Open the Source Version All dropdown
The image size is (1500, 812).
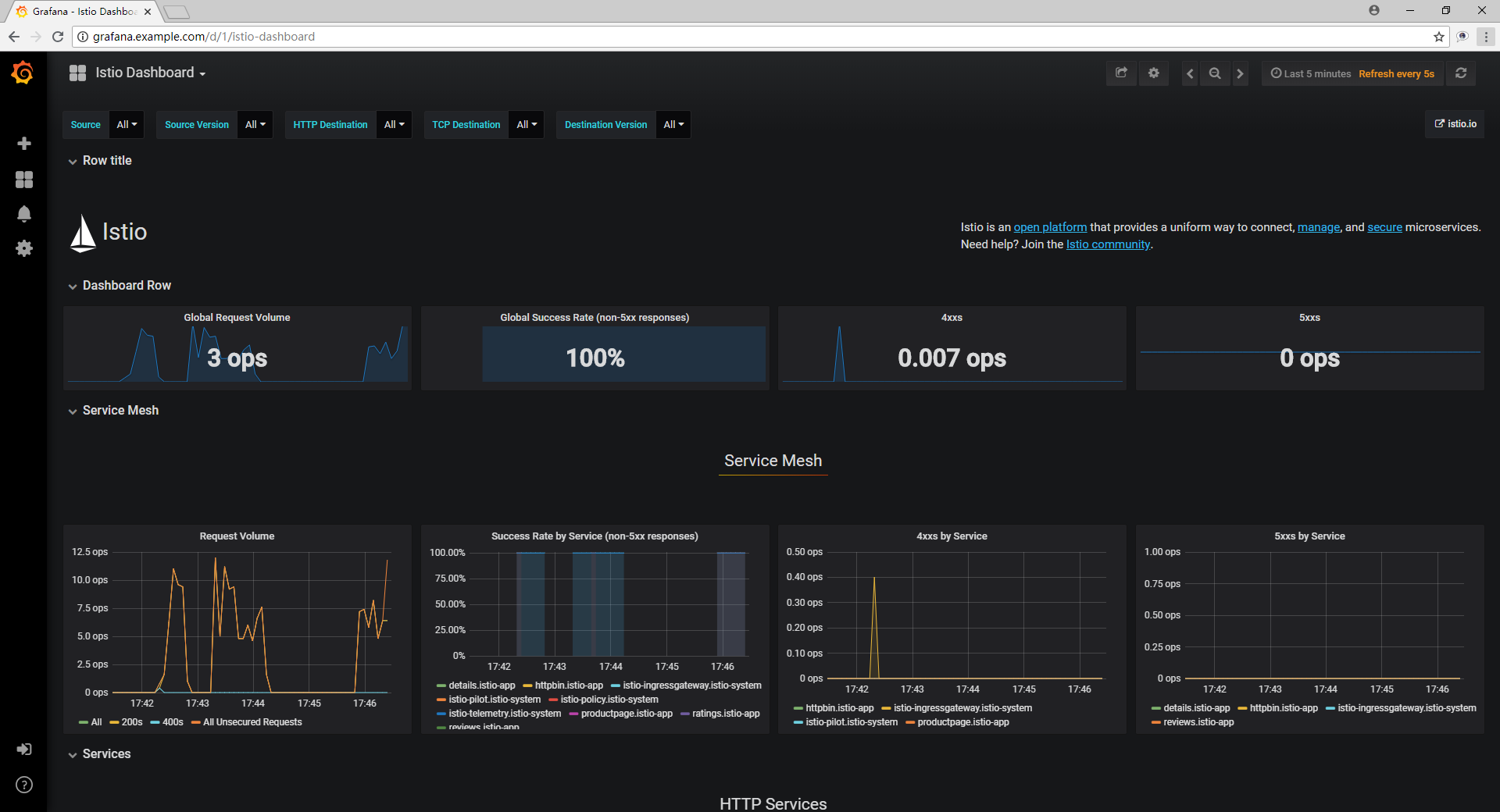pos(255,125)
